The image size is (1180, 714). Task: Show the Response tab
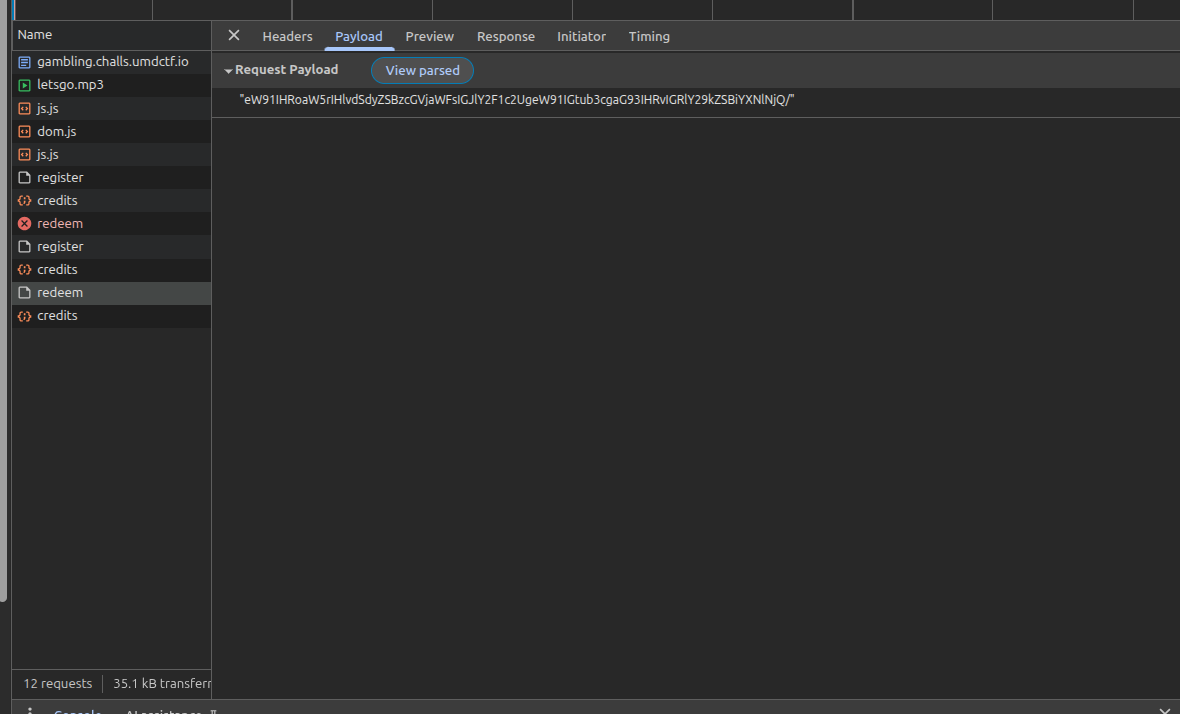tap(505, 36)
